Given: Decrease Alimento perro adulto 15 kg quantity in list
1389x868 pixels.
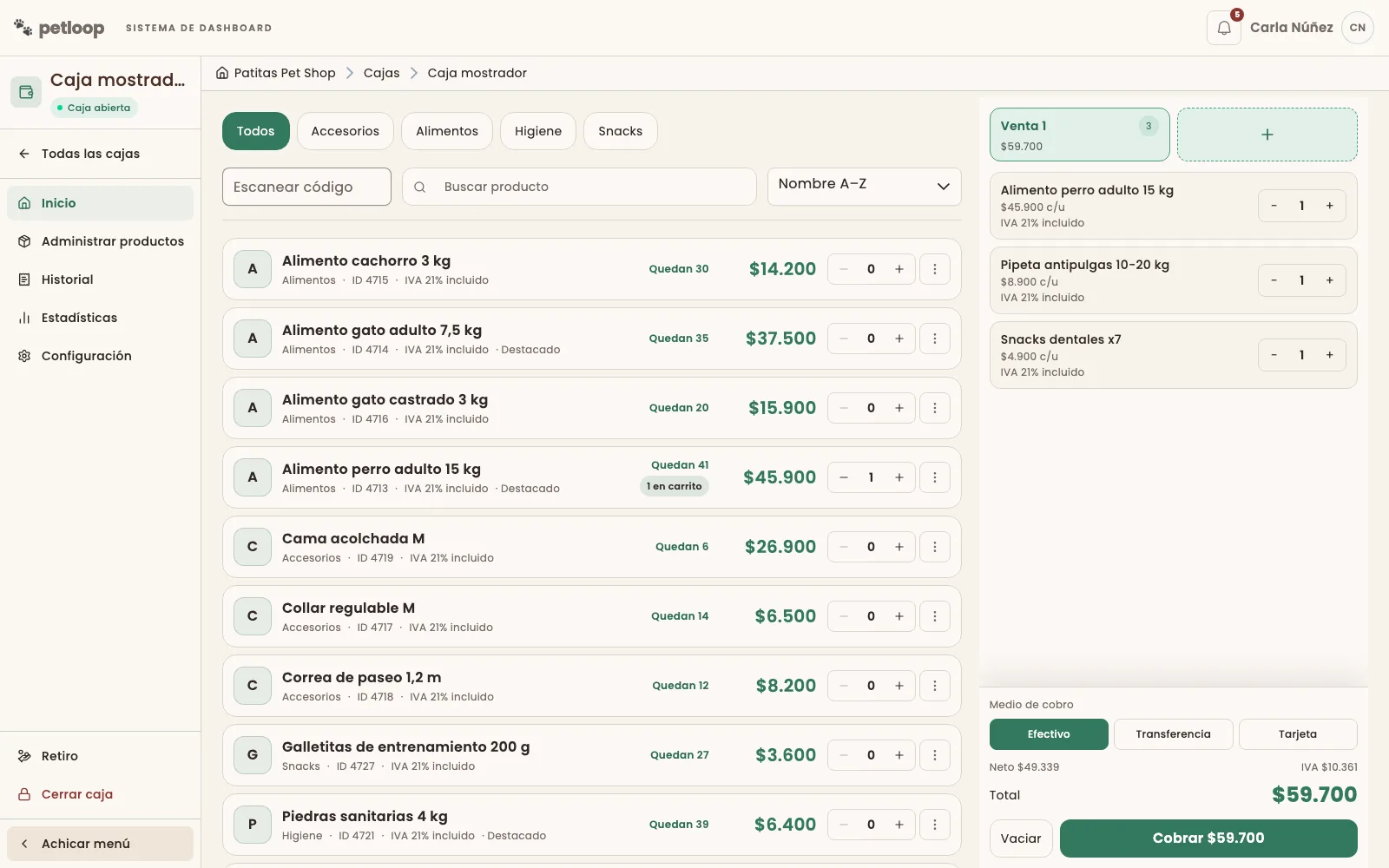Looking at the screenshot, I should click(x=843, y=477).
